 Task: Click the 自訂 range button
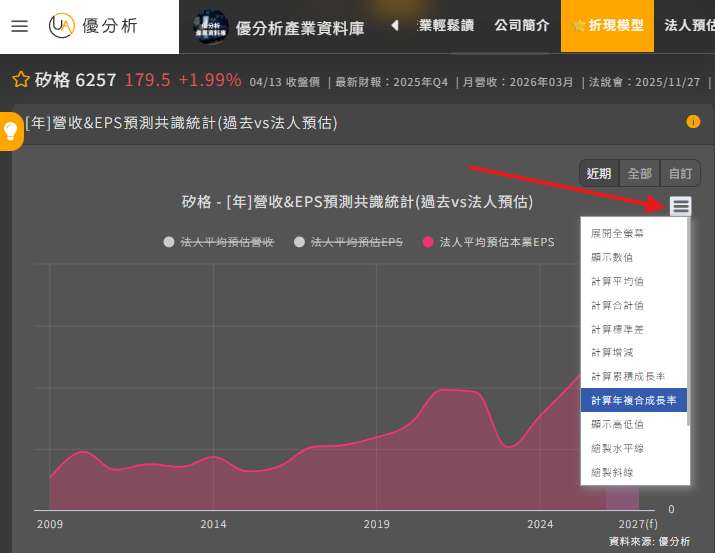[x=680, y=173]
